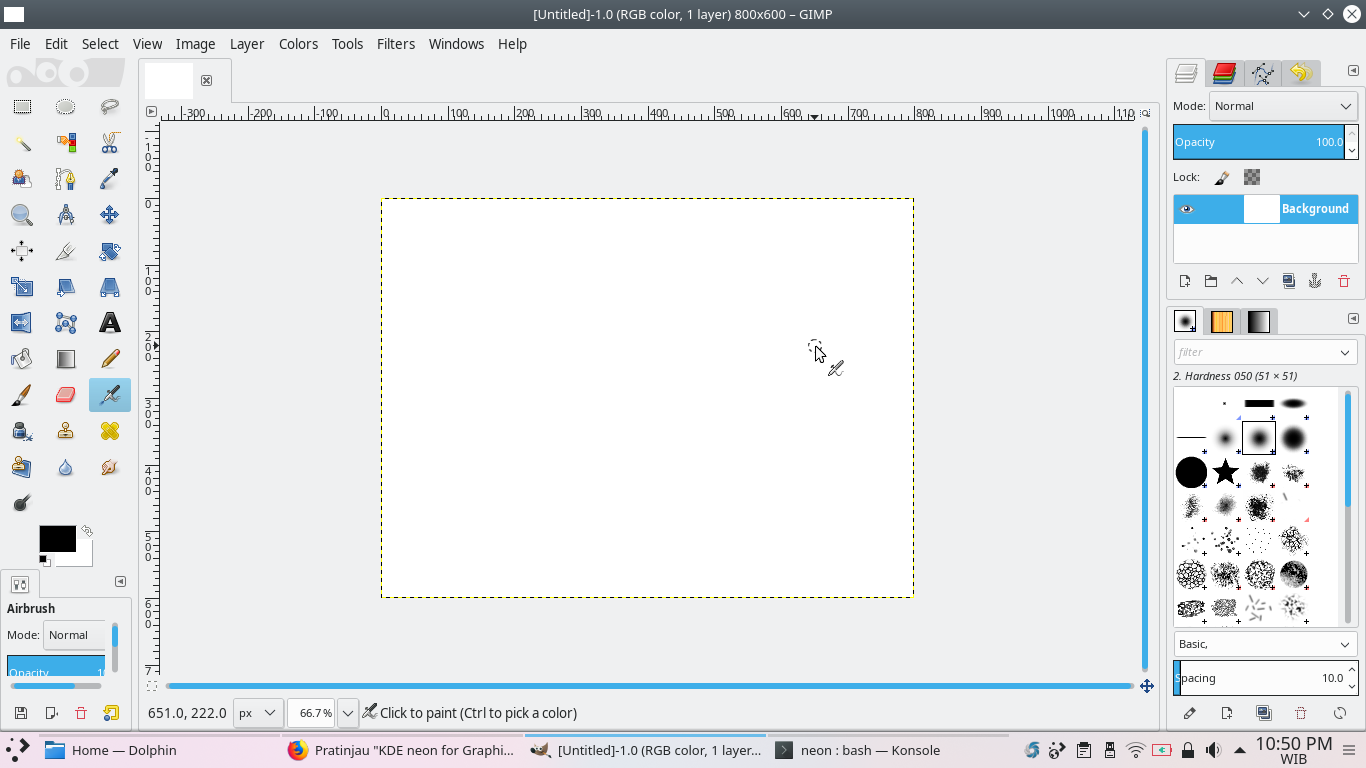The width and height of the screenshot is (1366, 768).
Task: Enable the lock alpha channel toggle
Action: [1250, 177]
